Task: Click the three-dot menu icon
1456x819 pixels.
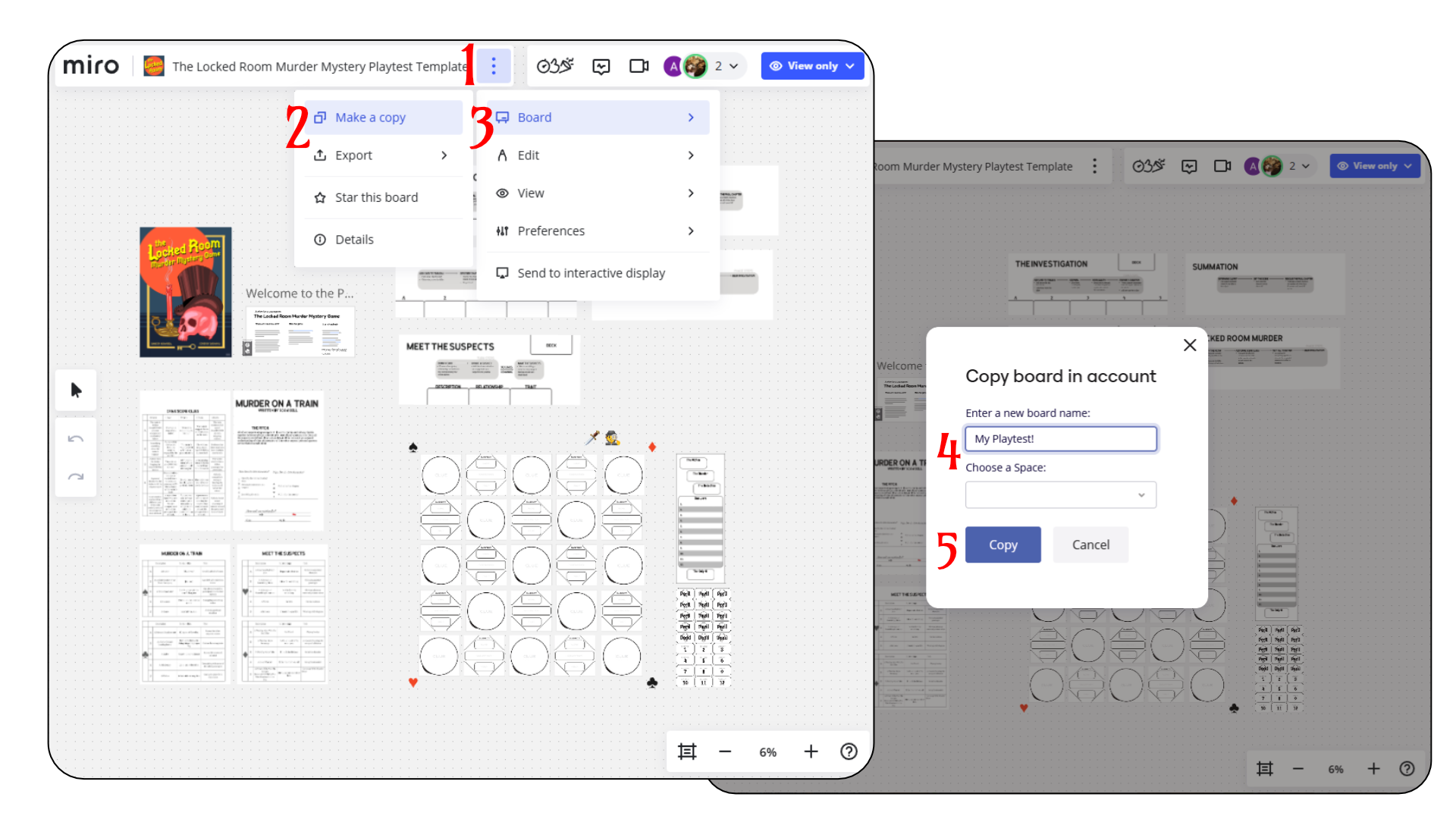Action: (493, 65)
